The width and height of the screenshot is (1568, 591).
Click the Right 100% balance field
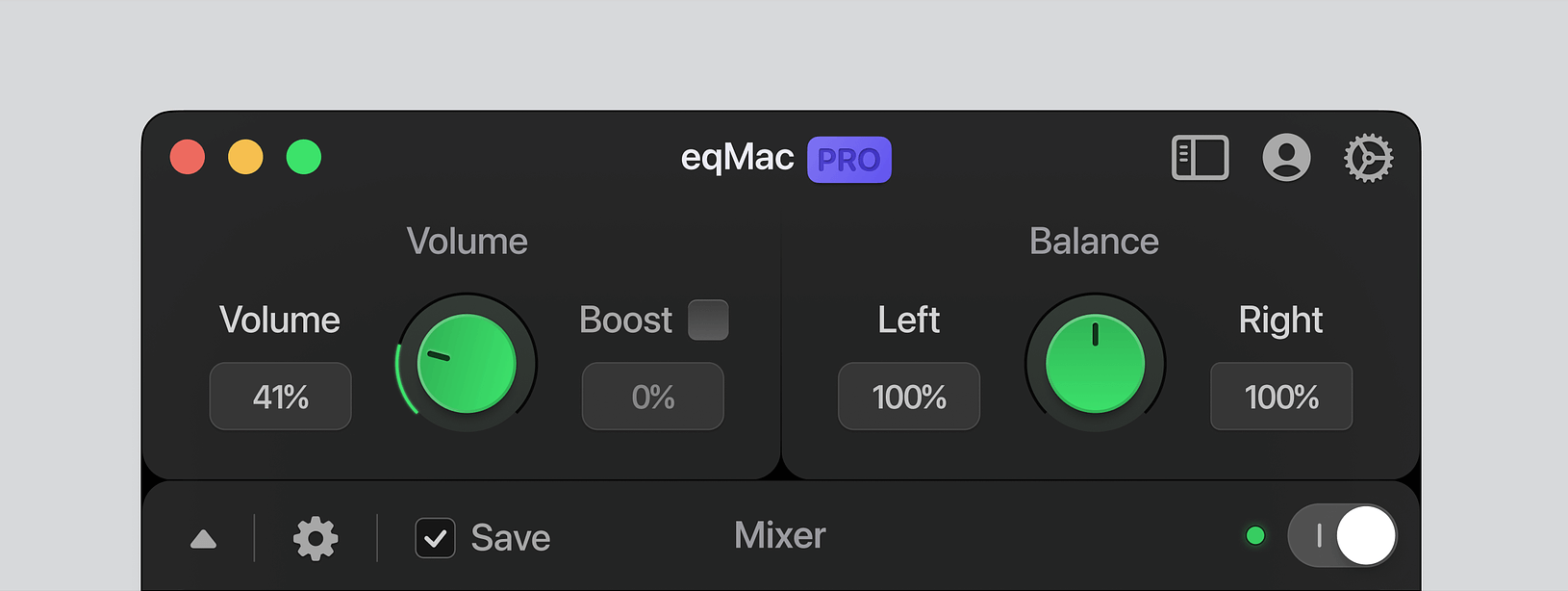[x=1281, y=397]
